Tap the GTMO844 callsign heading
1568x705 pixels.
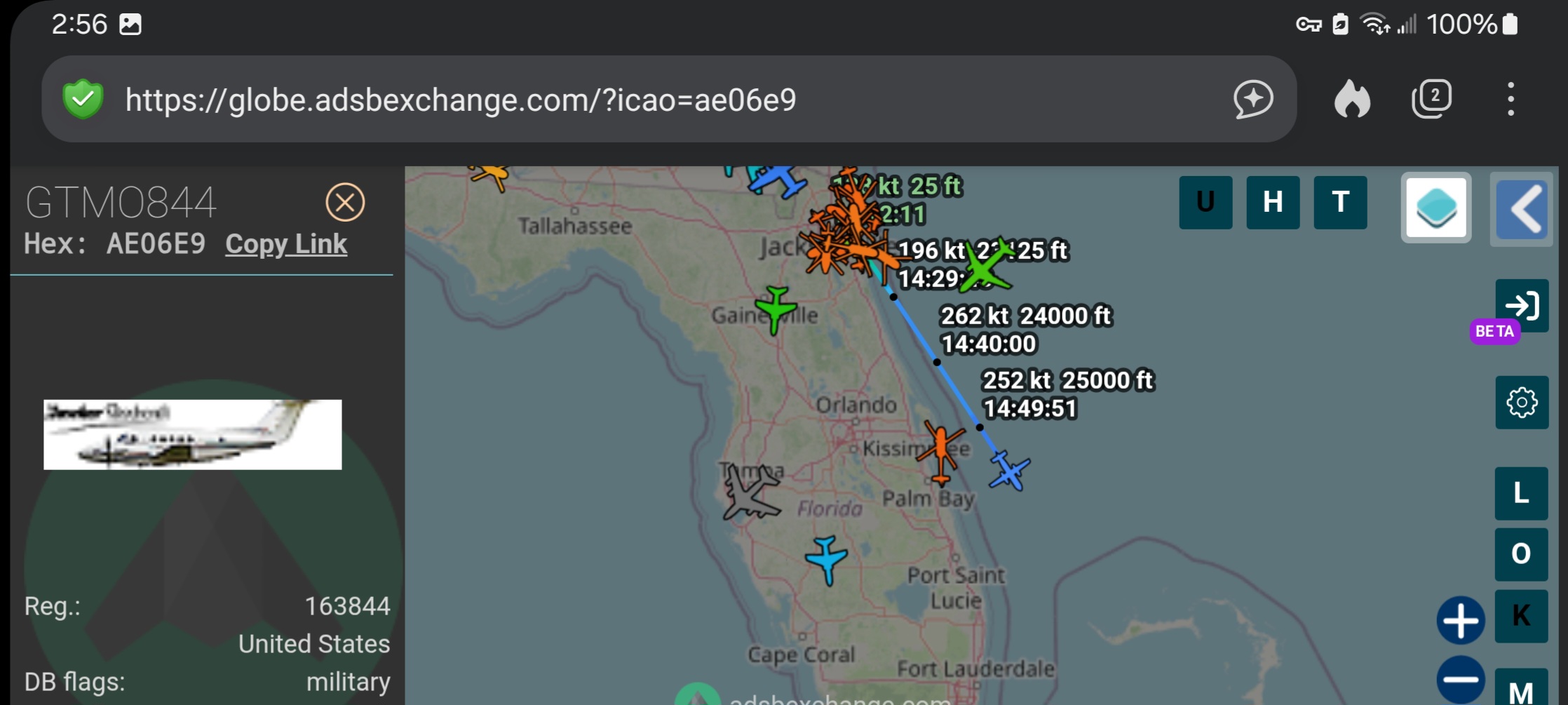click(121, 203)
